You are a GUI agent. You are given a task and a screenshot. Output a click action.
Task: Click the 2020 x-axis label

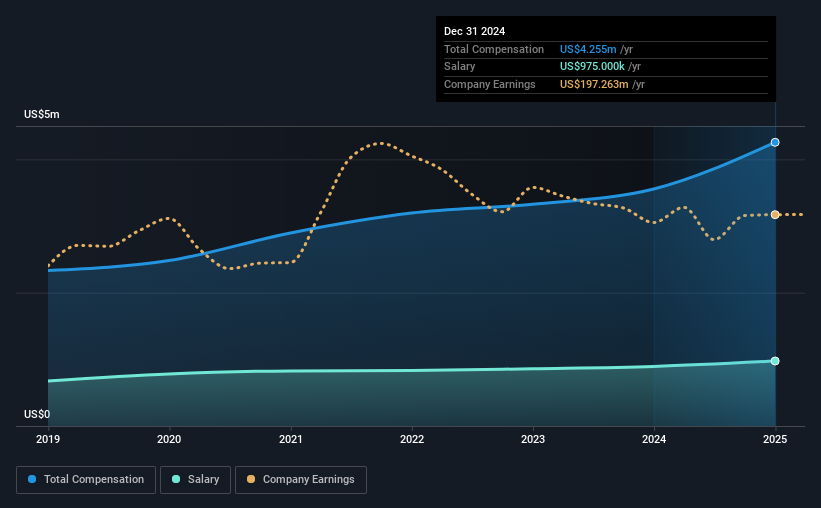pyautogui.click(x=169, y=439)
